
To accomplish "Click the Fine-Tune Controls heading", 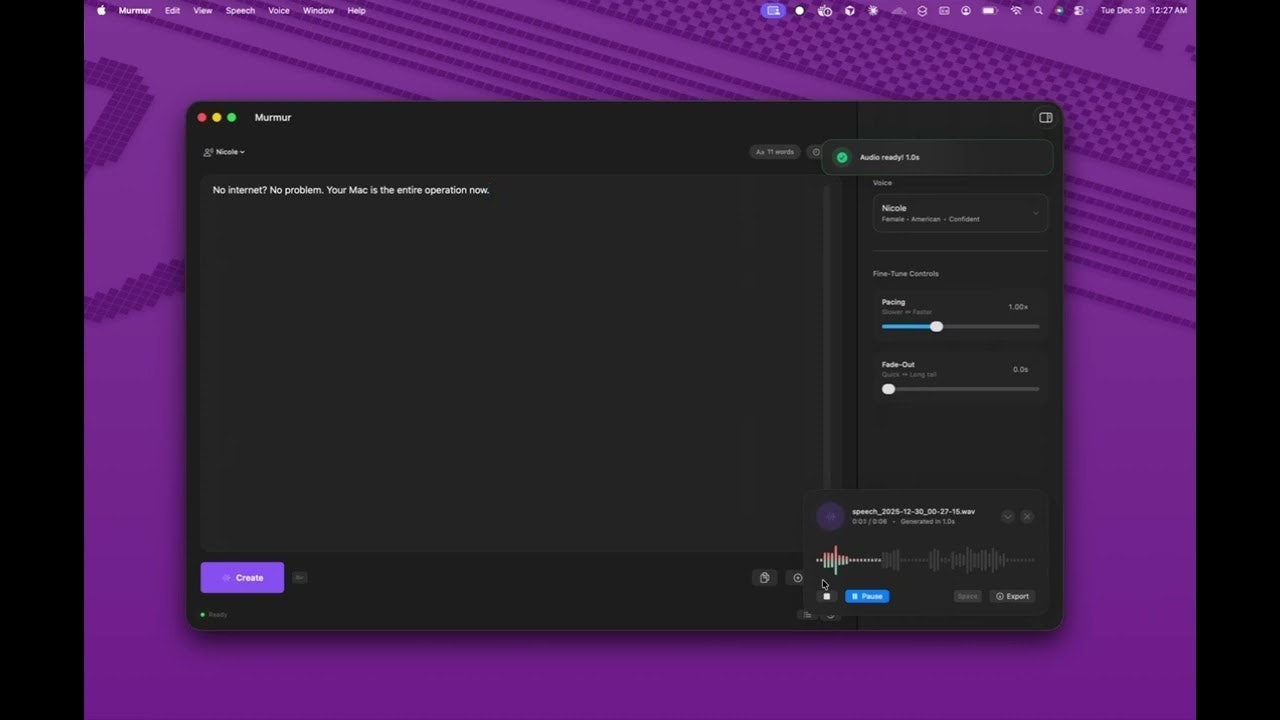I will pyautogui.click(x=905, y=273).
